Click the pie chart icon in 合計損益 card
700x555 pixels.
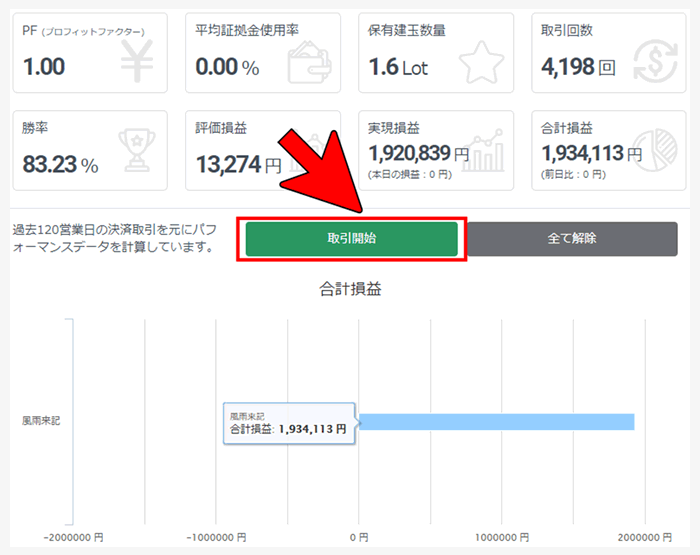(x=655, y=150)
